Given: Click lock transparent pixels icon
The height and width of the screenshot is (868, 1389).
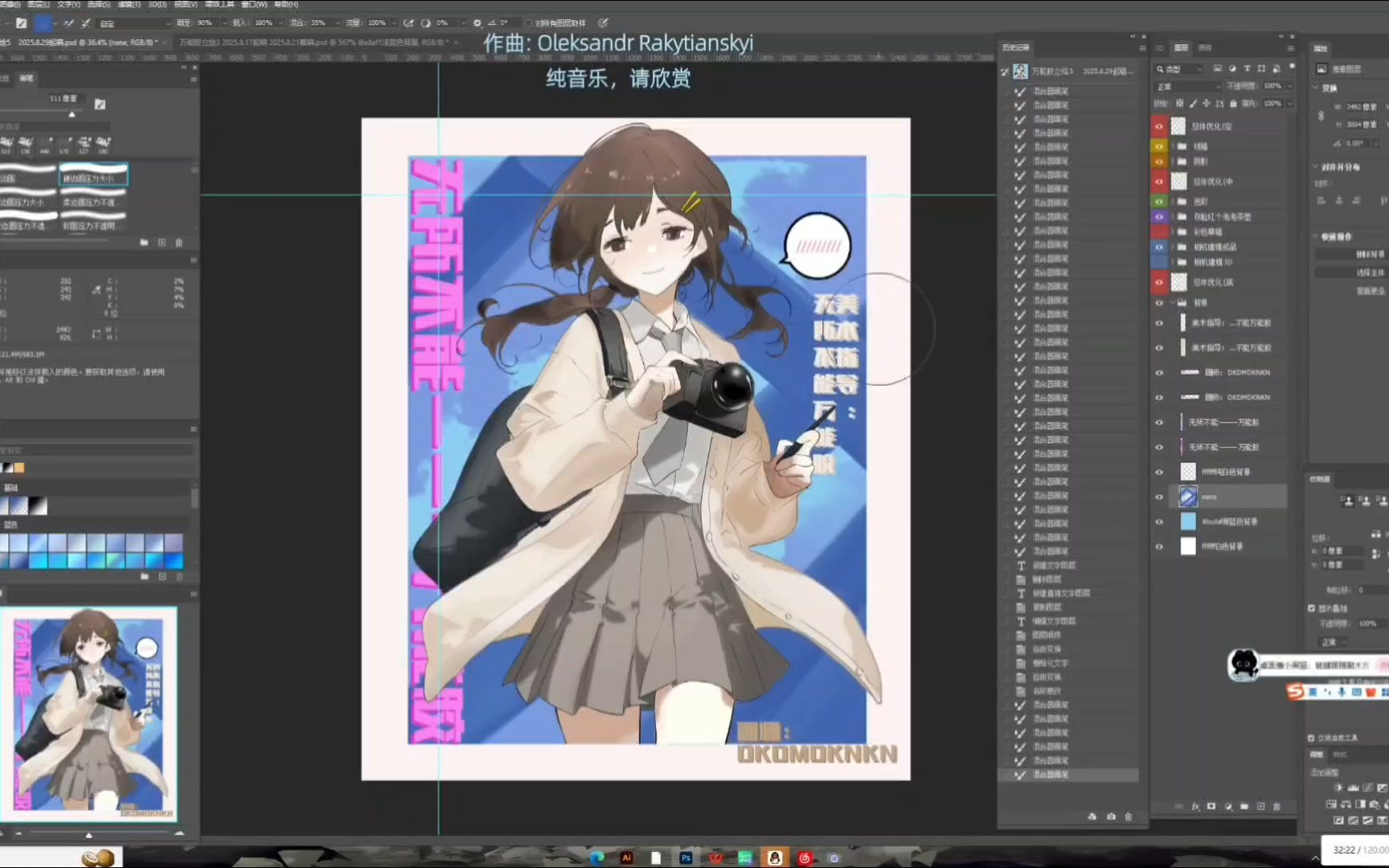Looking at the screenshot, I should click(1180, 104).
